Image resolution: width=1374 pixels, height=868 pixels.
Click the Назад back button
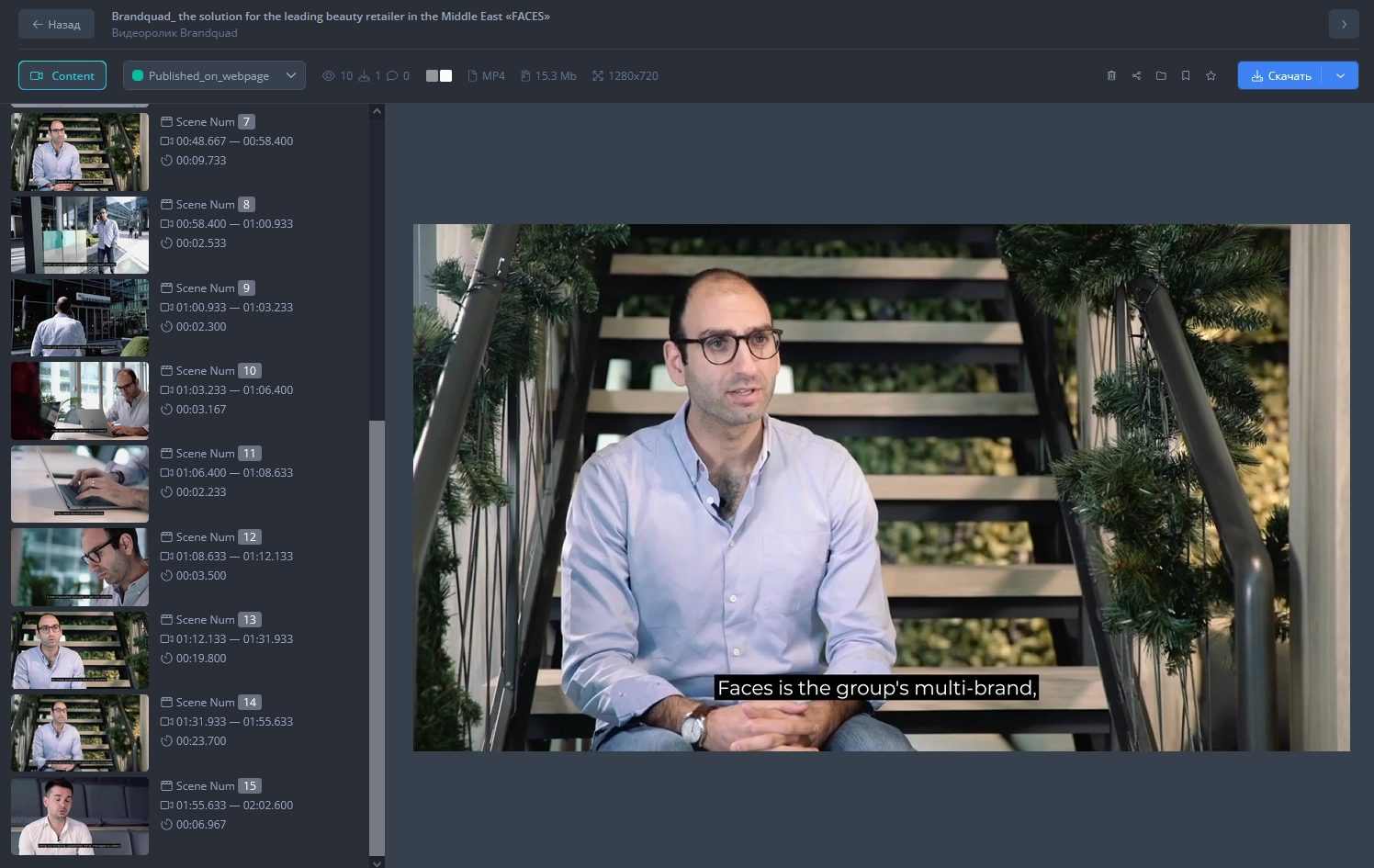click(56, 24)
